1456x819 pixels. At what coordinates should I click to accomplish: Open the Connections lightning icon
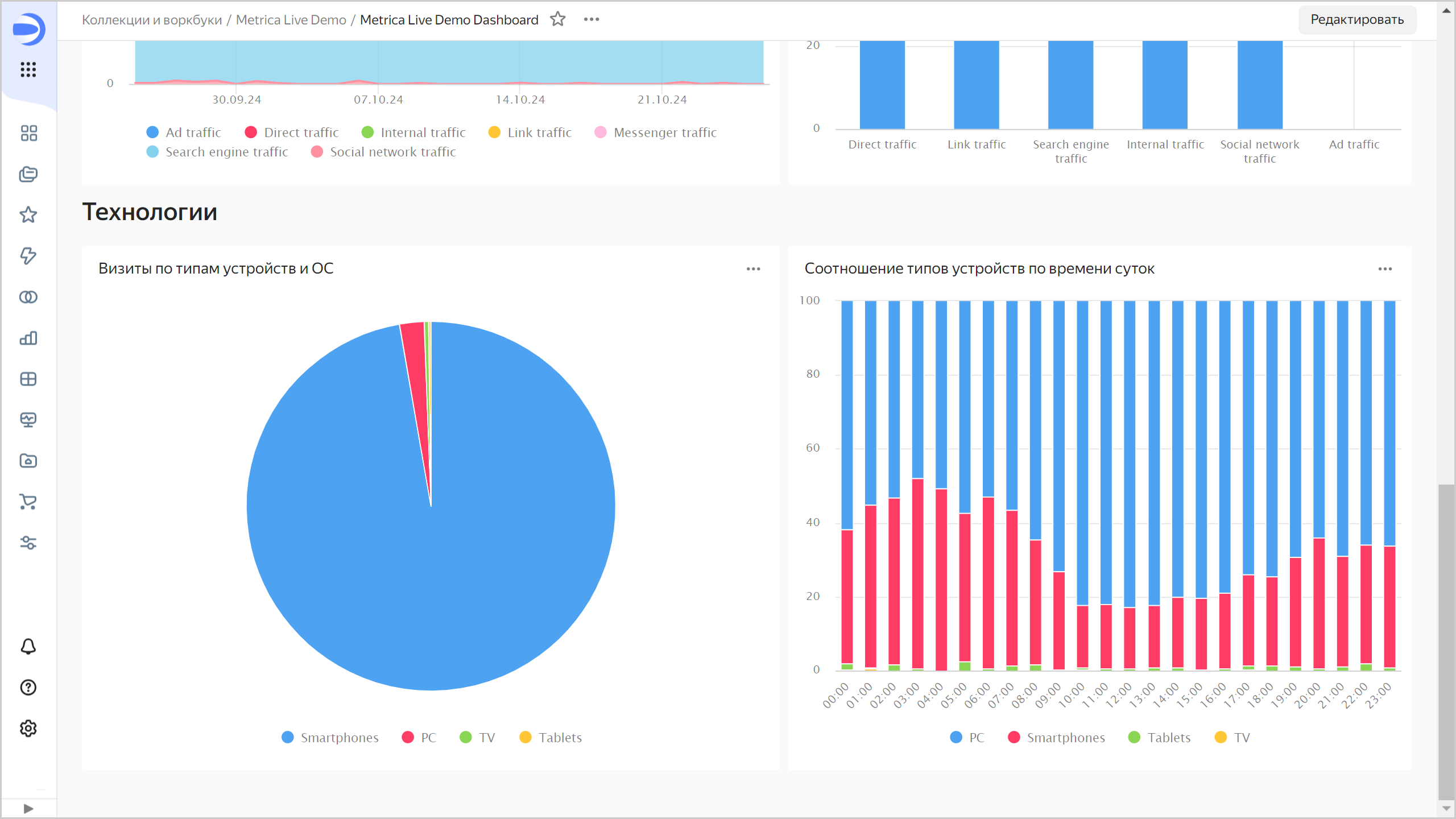tap(28, 256)
